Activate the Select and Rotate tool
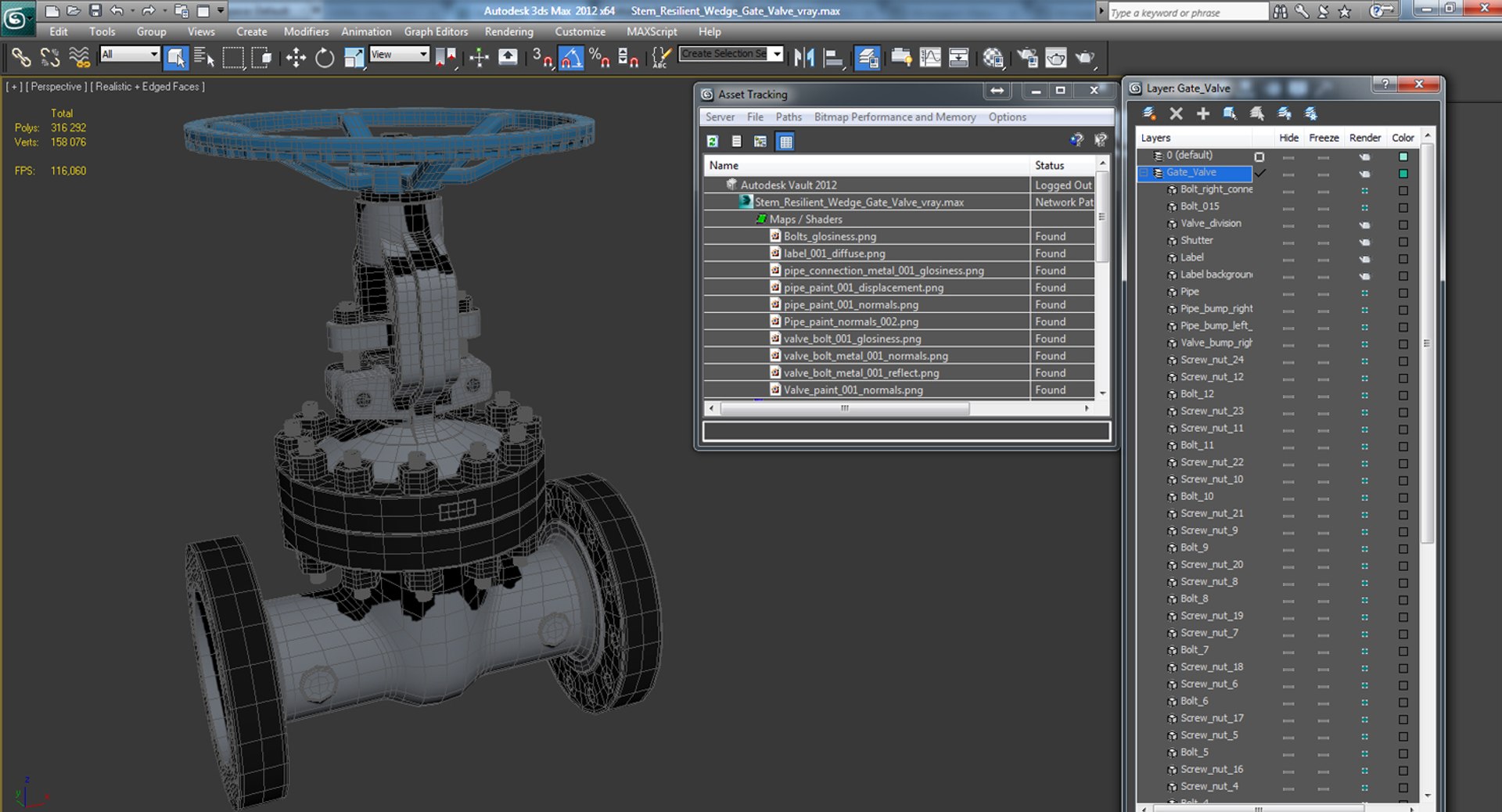 click(325, 57)
